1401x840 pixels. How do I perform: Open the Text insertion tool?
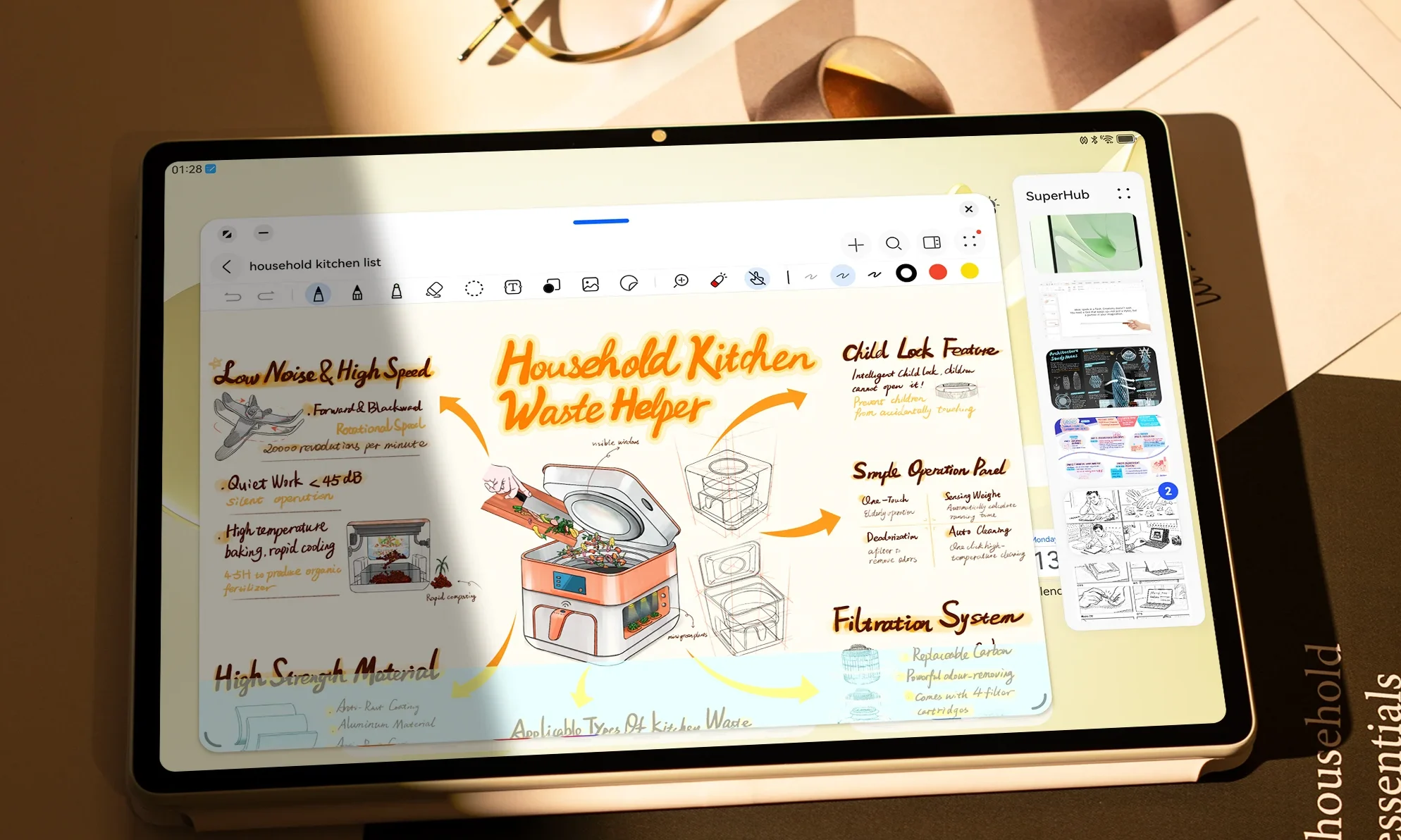[x=512, y=285]
